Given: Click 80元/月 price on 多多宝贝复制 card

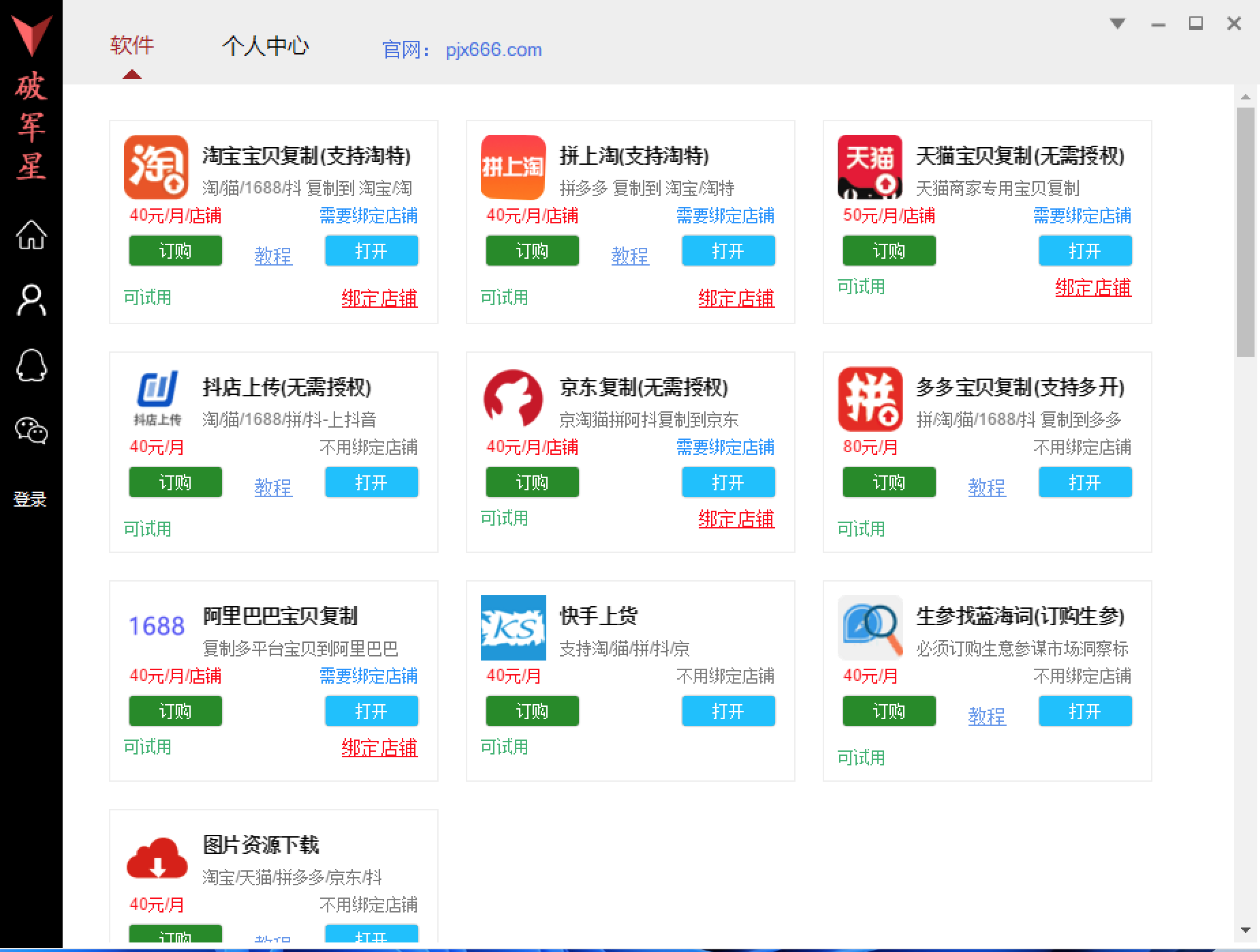Looking at the screenshot, I should pyautogui.click(x=870, y=447).
